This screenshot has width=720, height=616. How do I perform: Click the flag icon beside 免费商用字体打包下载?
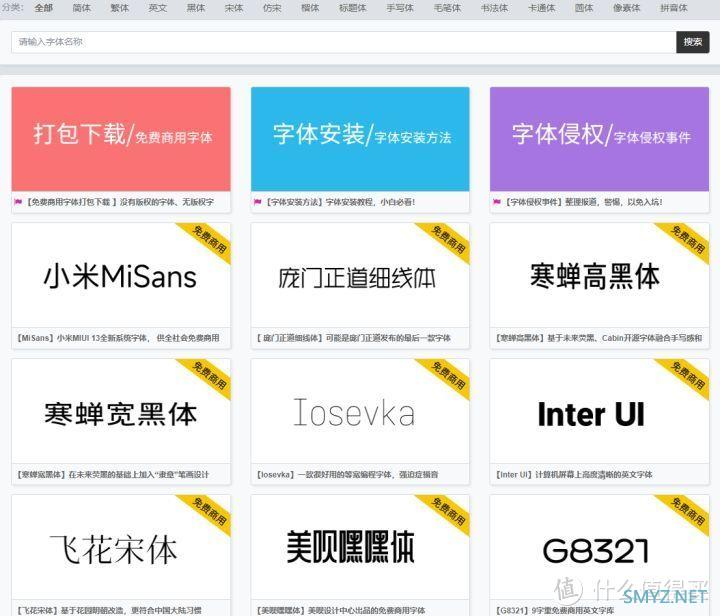18,202
